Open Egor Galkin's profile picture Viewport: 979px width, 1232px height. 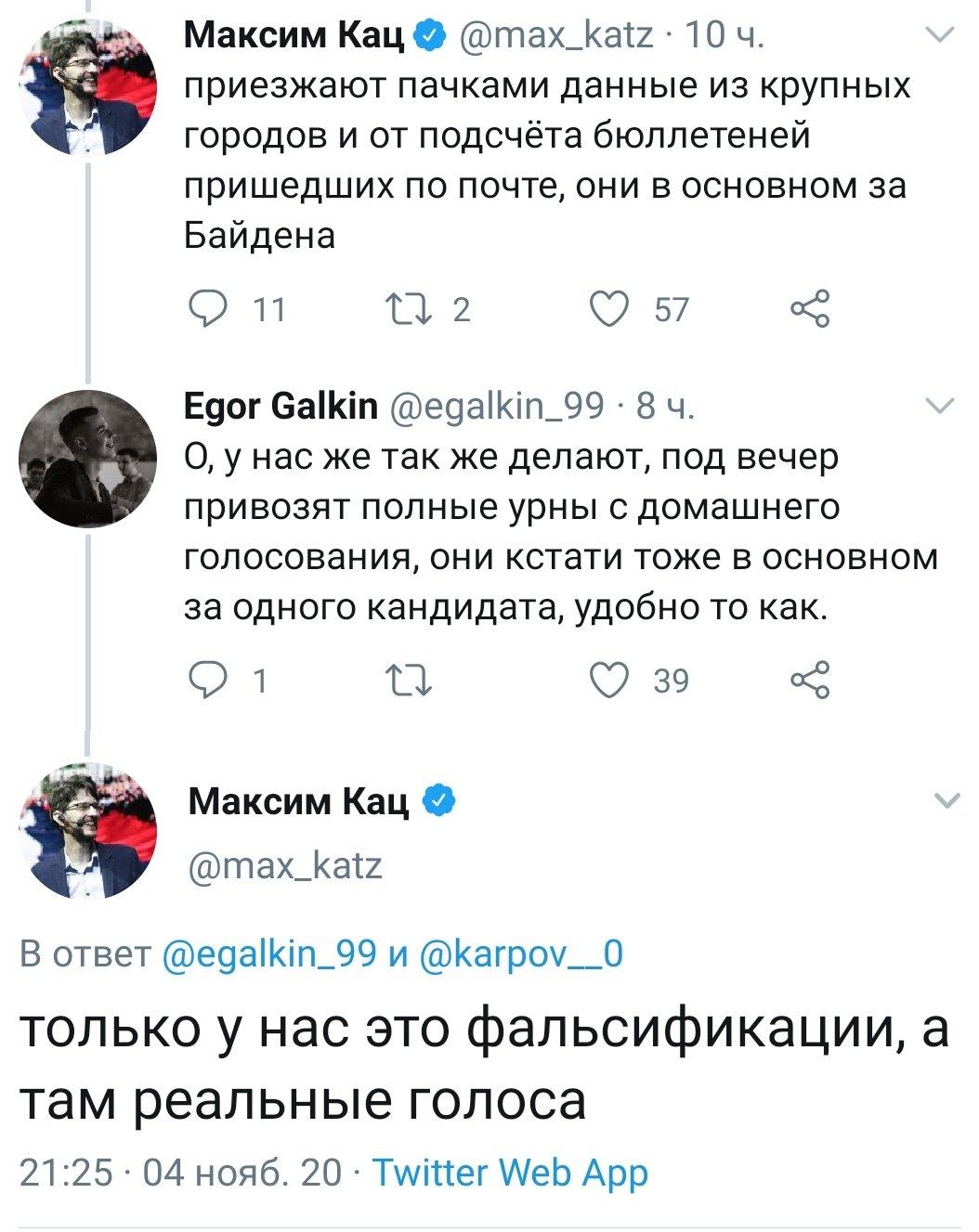point(88,459)
